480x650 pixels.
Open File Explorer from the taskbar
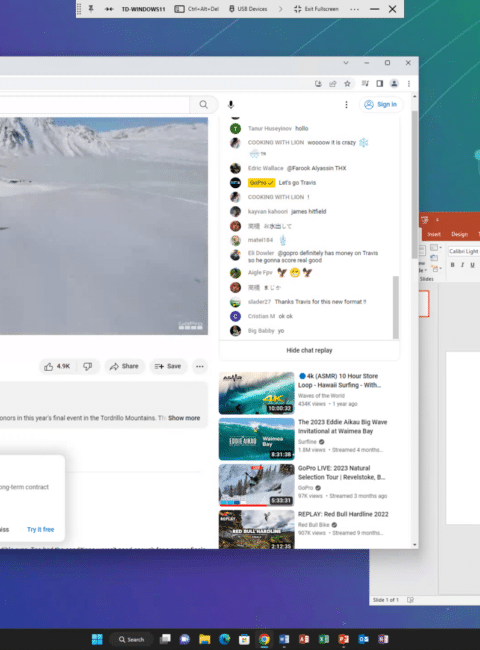click(204, 639)
